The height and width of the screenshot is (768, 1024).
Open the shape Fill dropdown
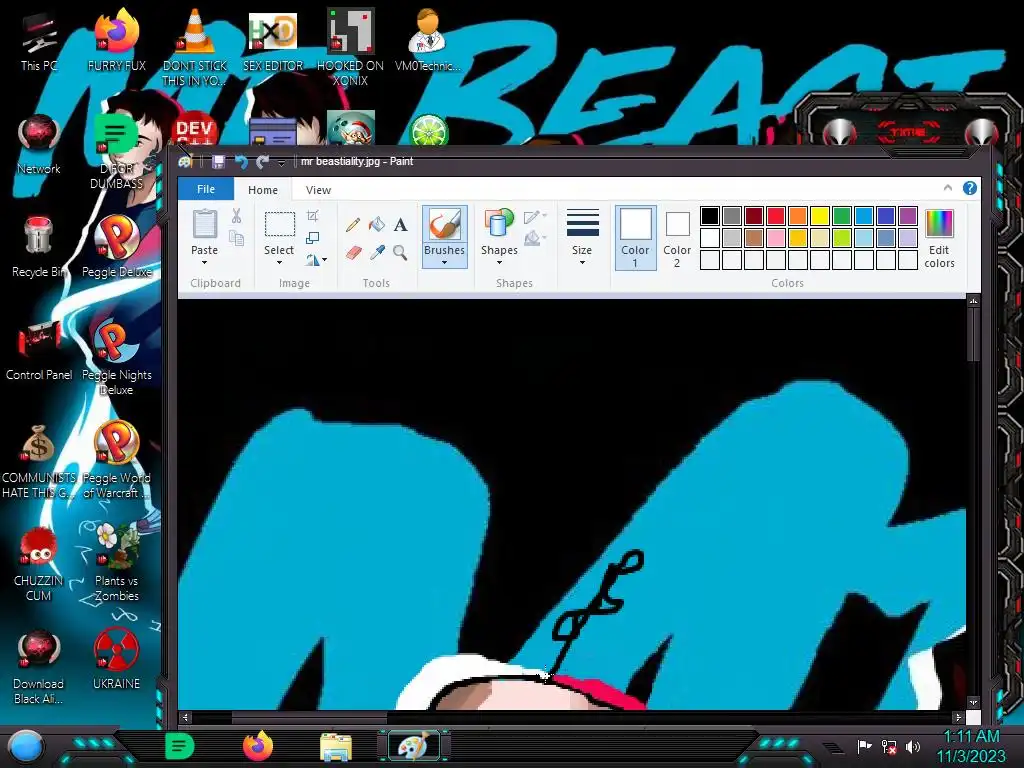click(535, 238)
